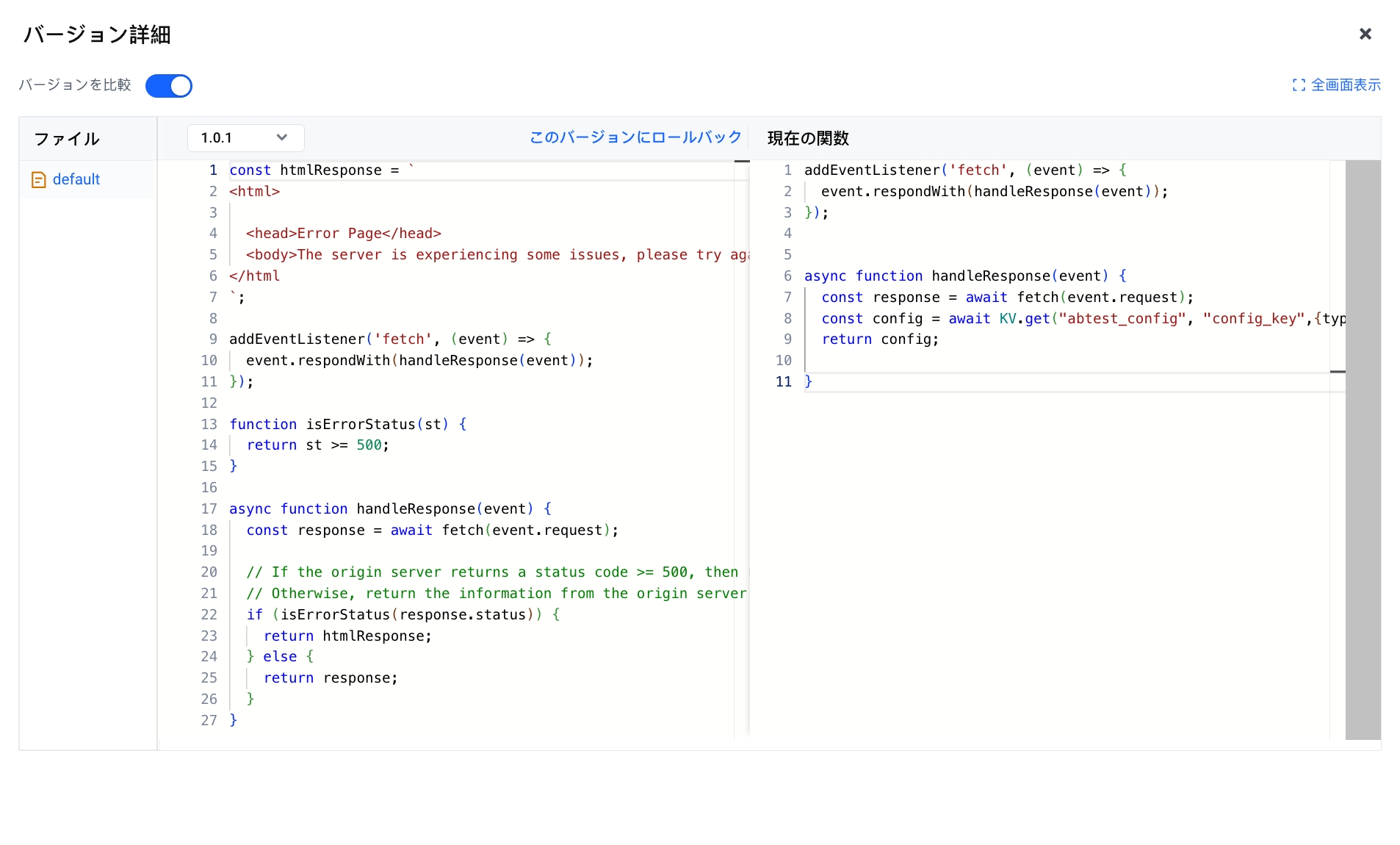Click '<body>The server is experiencing' line
The height and width of the screenshot is (845, 1400).
pyautogui.click(x=497, y=254)
